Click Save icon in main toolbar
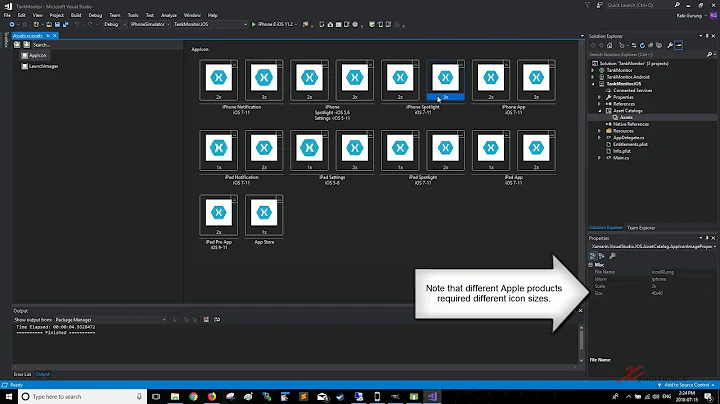 click(x=57, y=24)
